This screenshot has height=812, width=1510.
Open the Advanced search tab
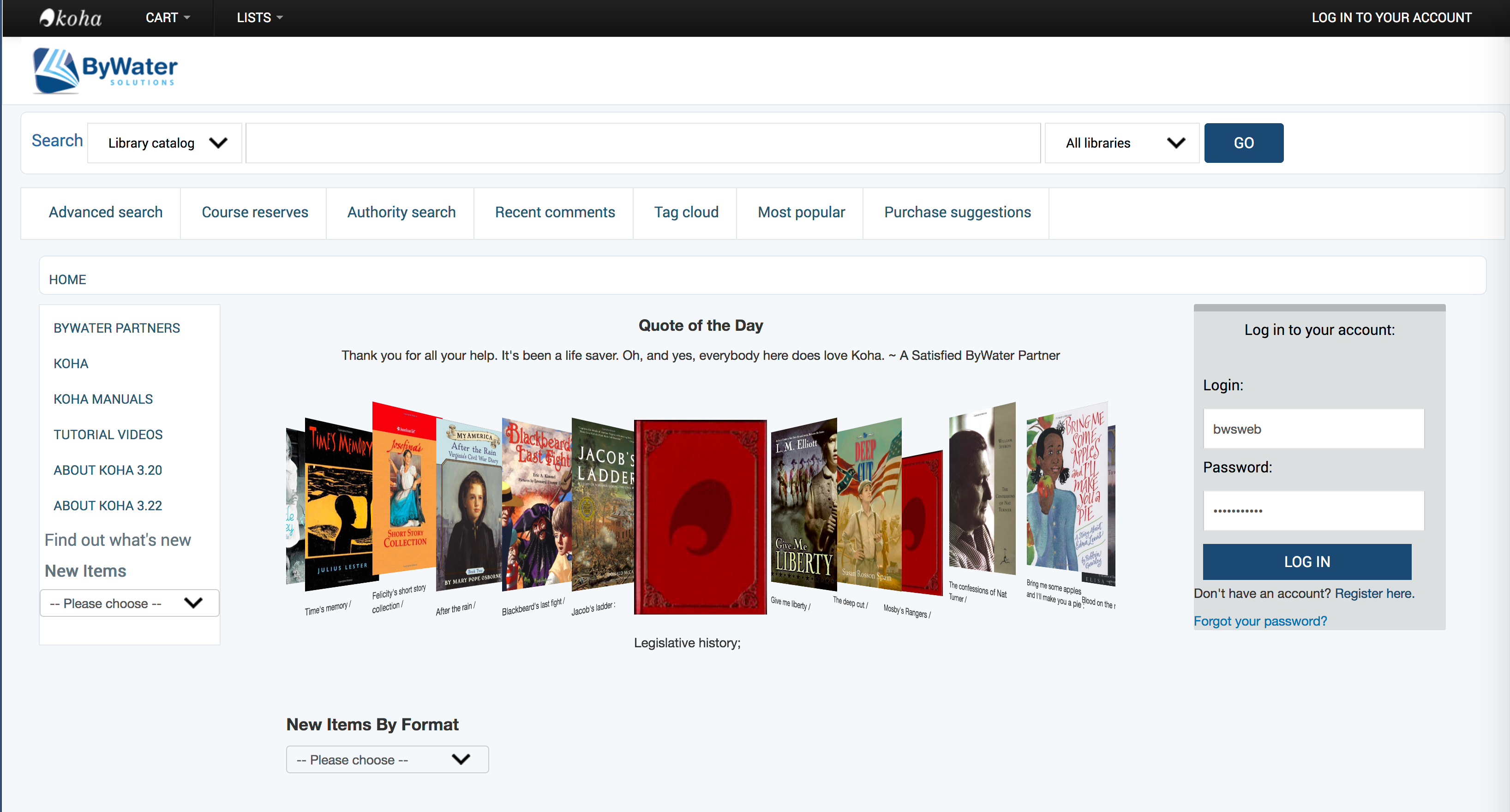click(x=106, y=212)
